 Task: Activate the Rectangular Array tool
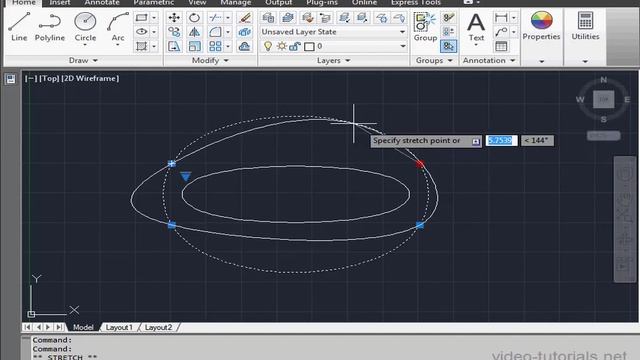coord(215,46)
